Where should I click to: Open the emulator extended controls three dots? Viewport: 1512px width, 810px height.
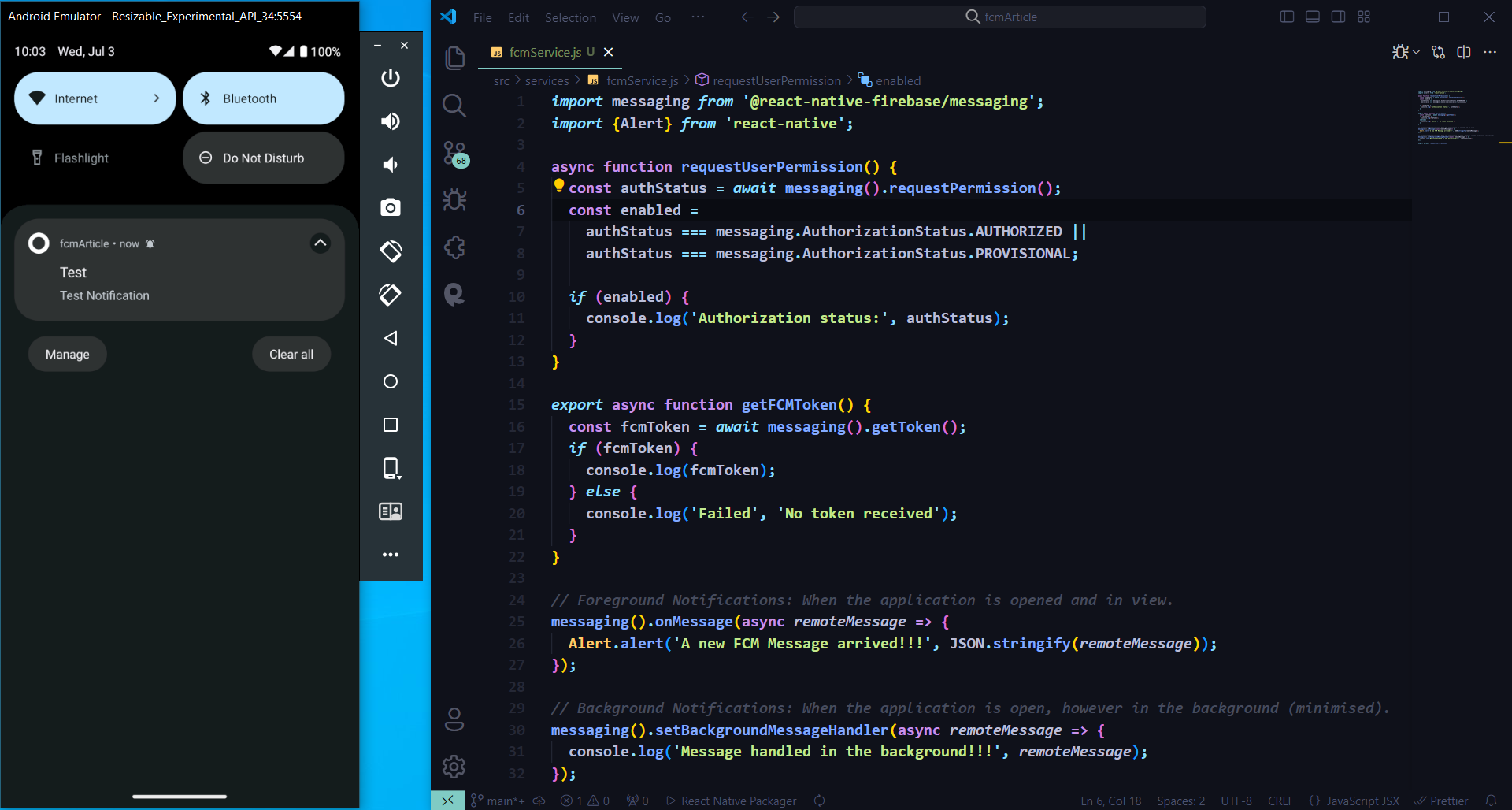pos(391,555)
